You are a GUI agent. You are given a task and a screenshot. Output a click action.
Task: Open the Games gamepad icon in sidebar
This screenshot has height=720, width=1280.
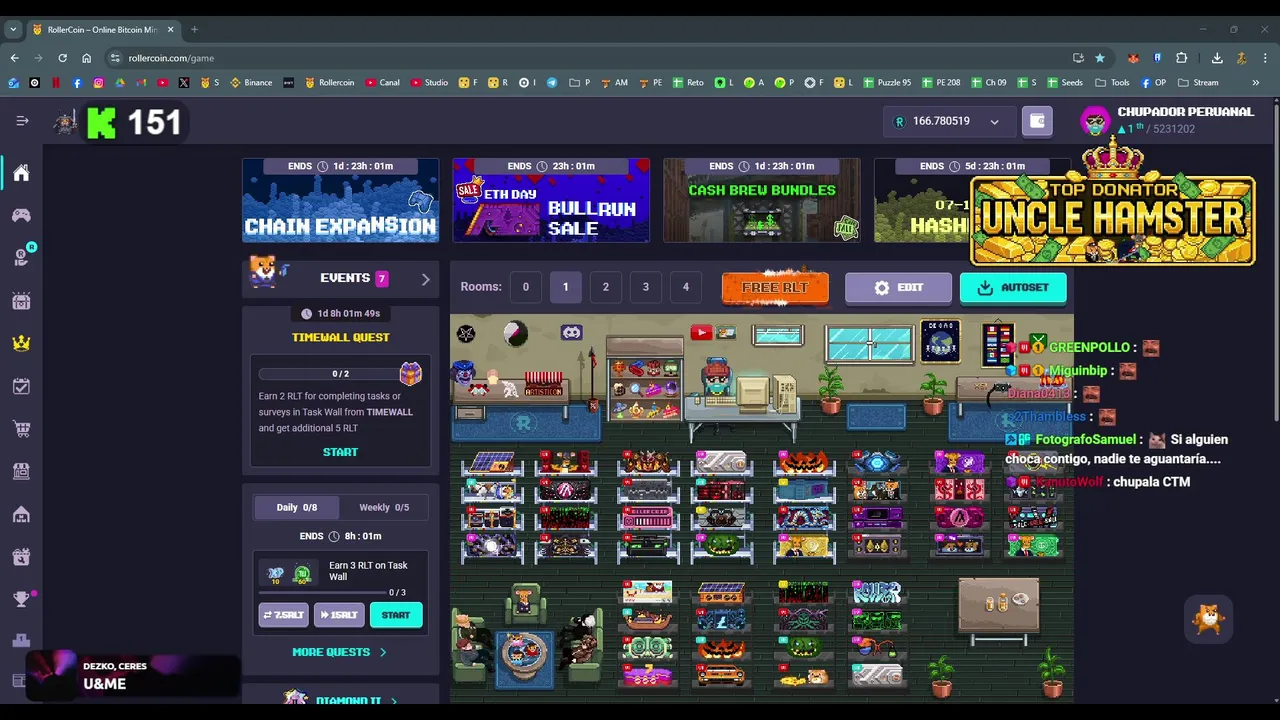pyautogui.click(x=21, y=215)
